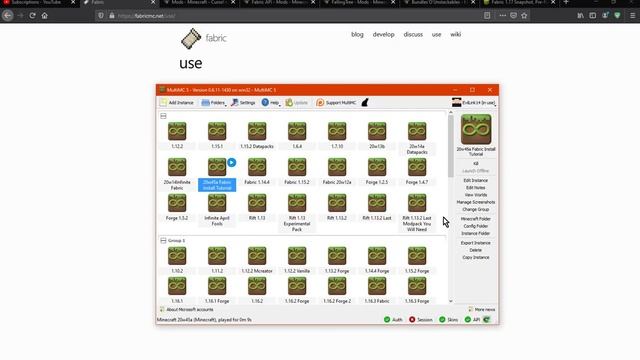The width and height of the screenshot is (640, 360).
Task: Open Instance Folder from side panel
Action: pyautogui.click(x=476, y=233)
